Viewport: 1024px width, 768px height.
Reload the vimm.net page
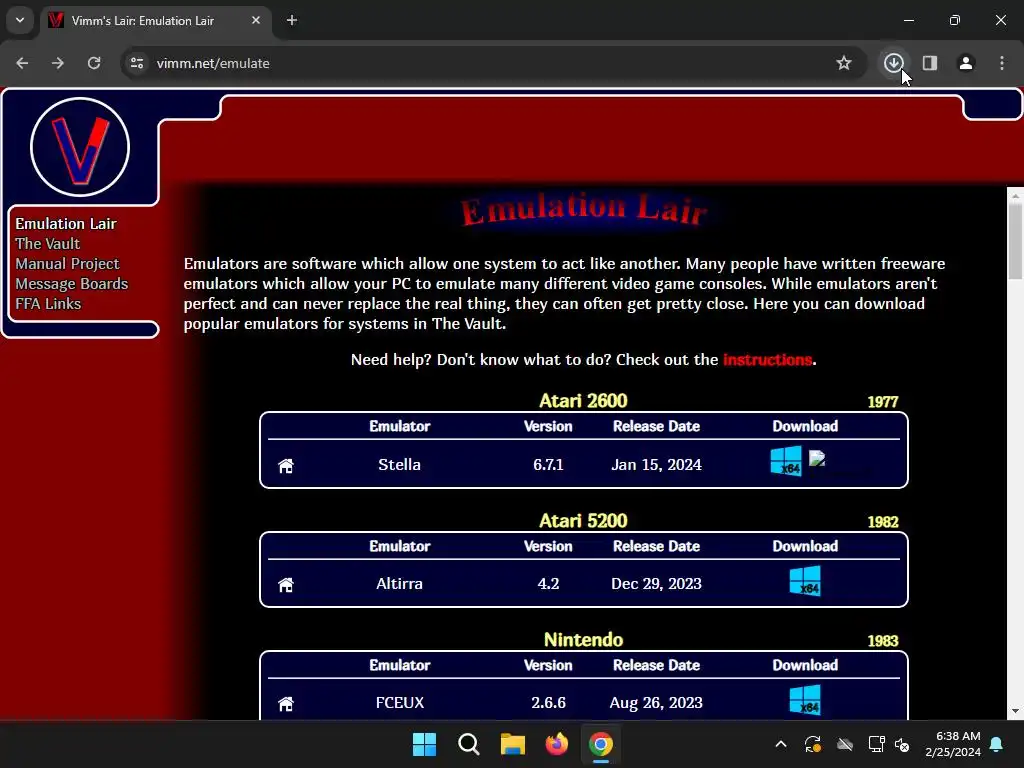point(94,63)
